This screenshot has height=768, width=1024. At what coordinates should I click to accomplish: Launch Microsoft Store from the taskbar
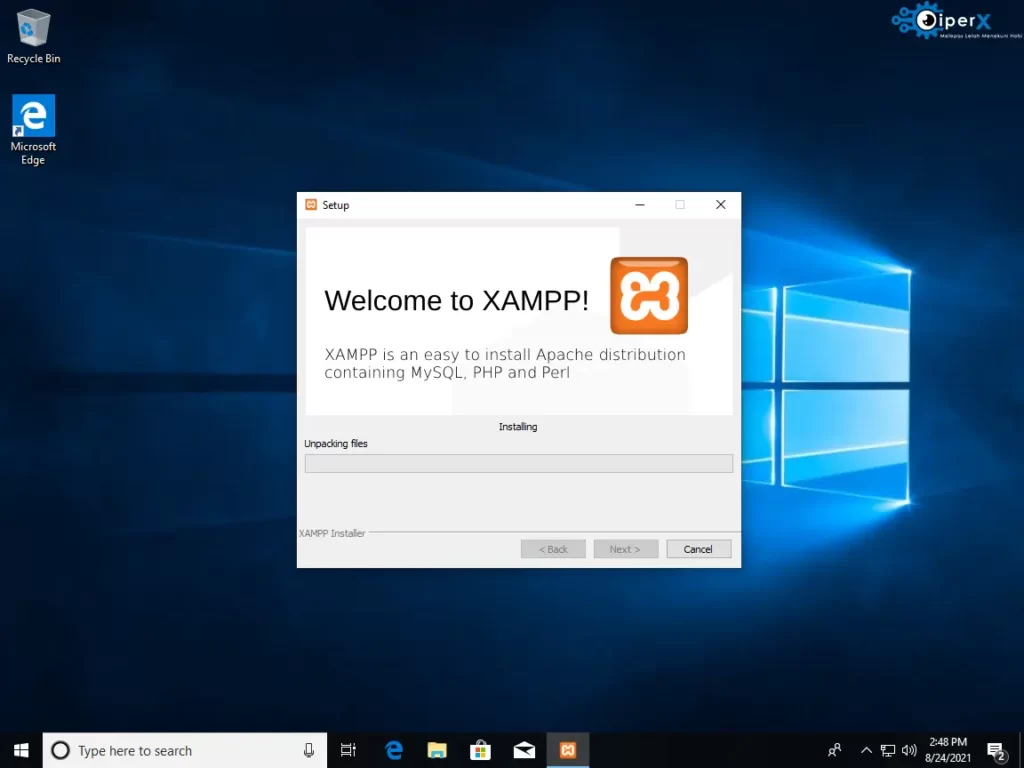480,750
